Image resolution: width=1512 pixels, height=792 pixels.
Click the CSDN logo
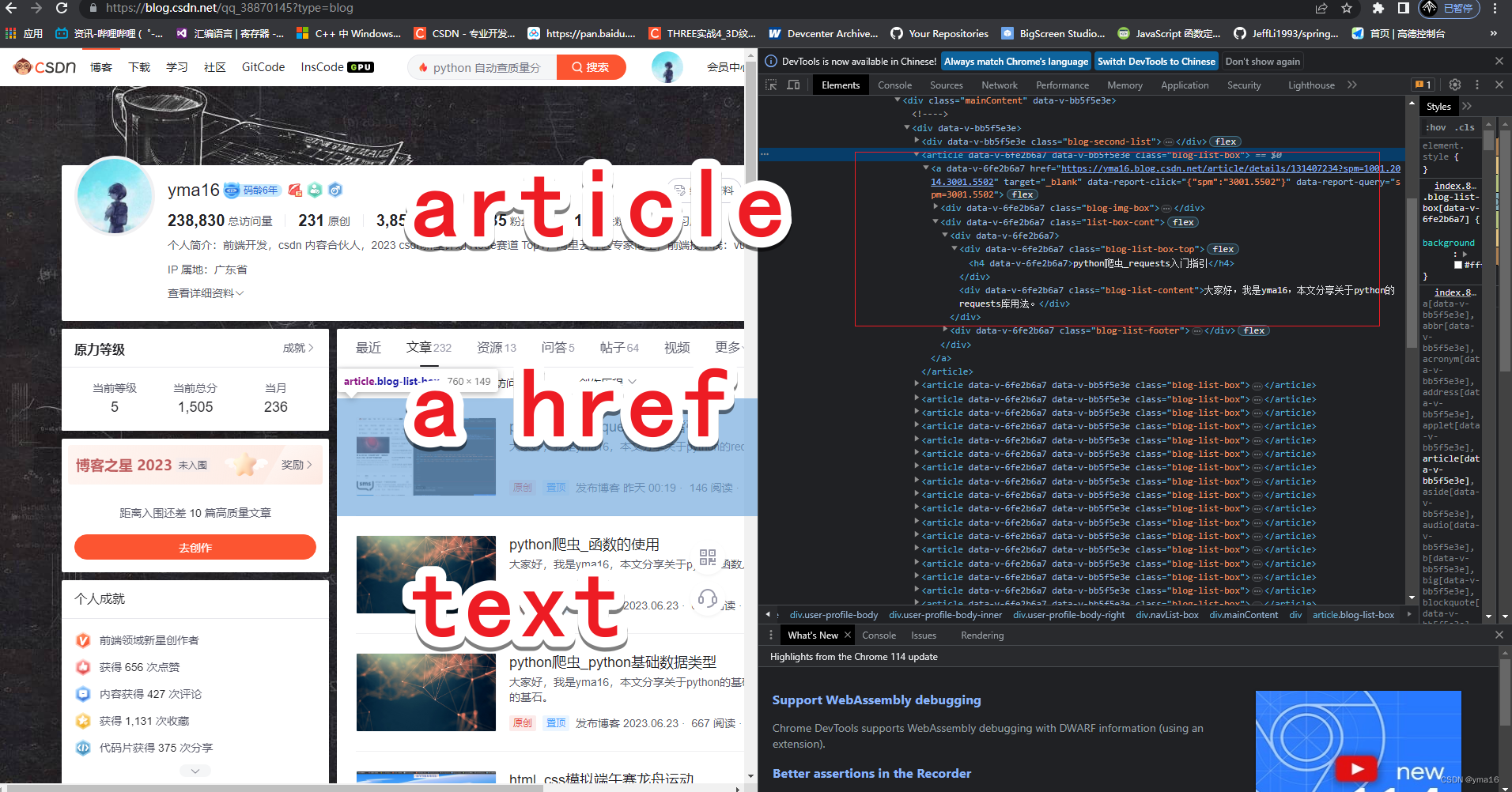click(x=45, y=67)
